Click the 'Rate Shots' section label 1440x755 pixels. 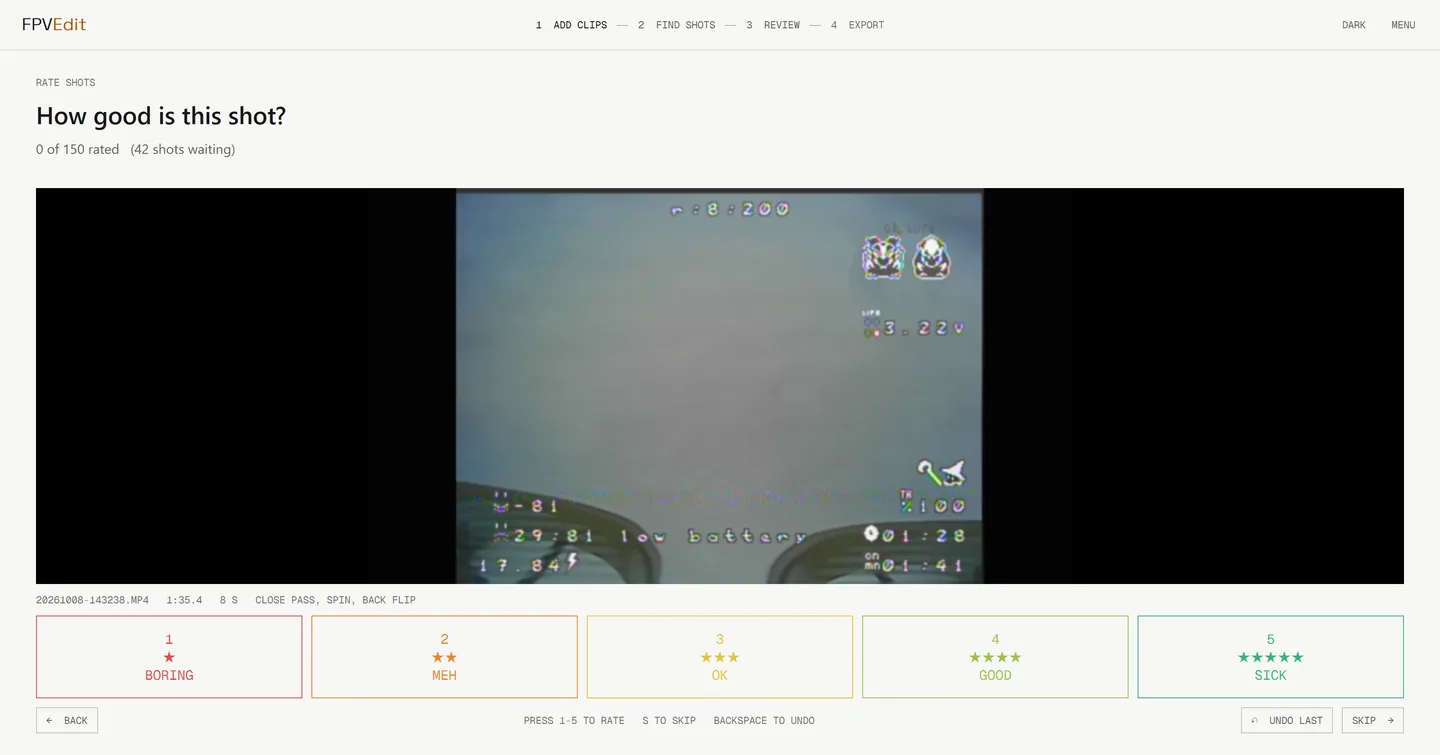(x=66, y=83)
